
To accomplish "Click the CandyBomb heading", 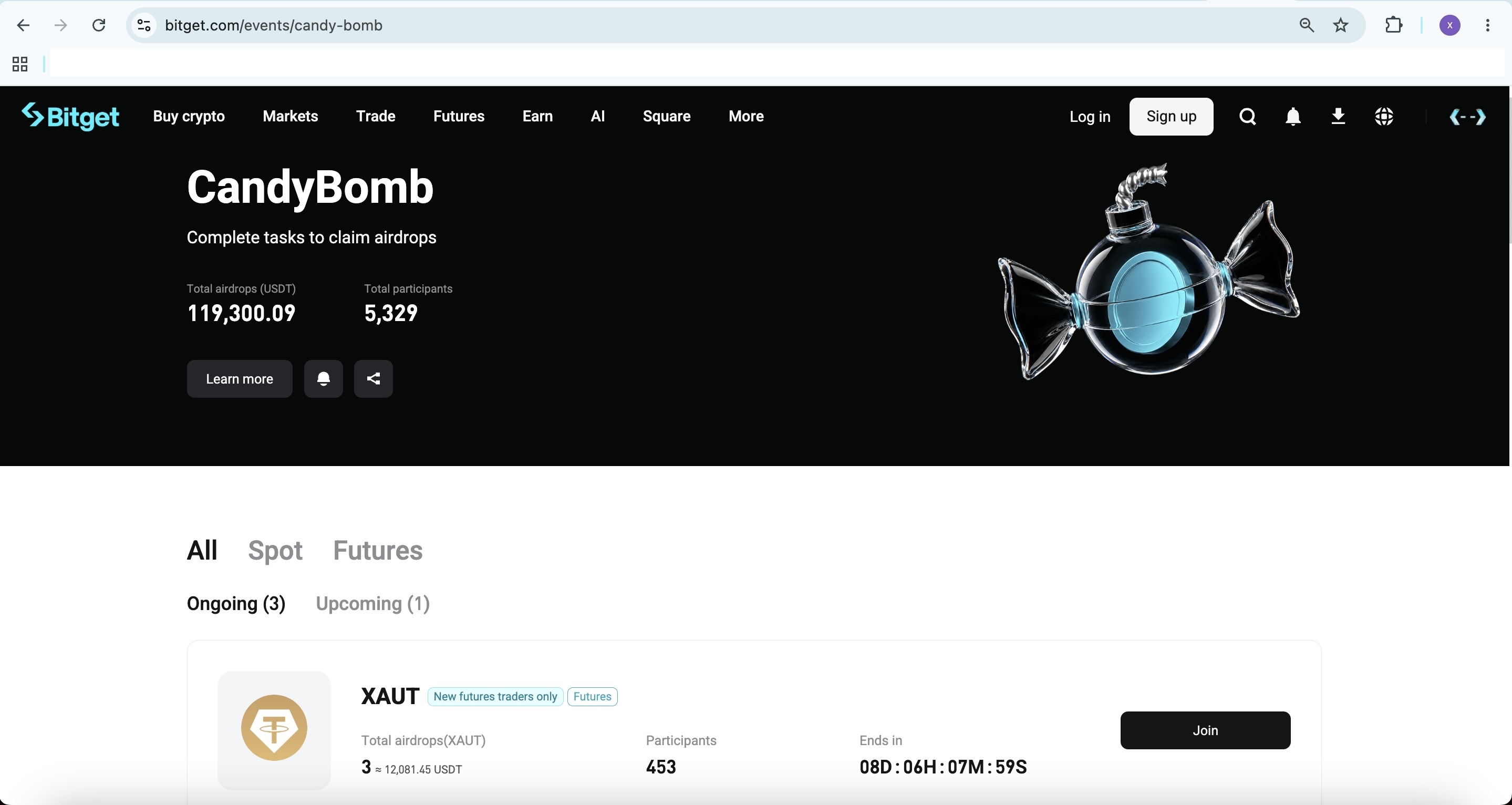I will tap(310, 188).
